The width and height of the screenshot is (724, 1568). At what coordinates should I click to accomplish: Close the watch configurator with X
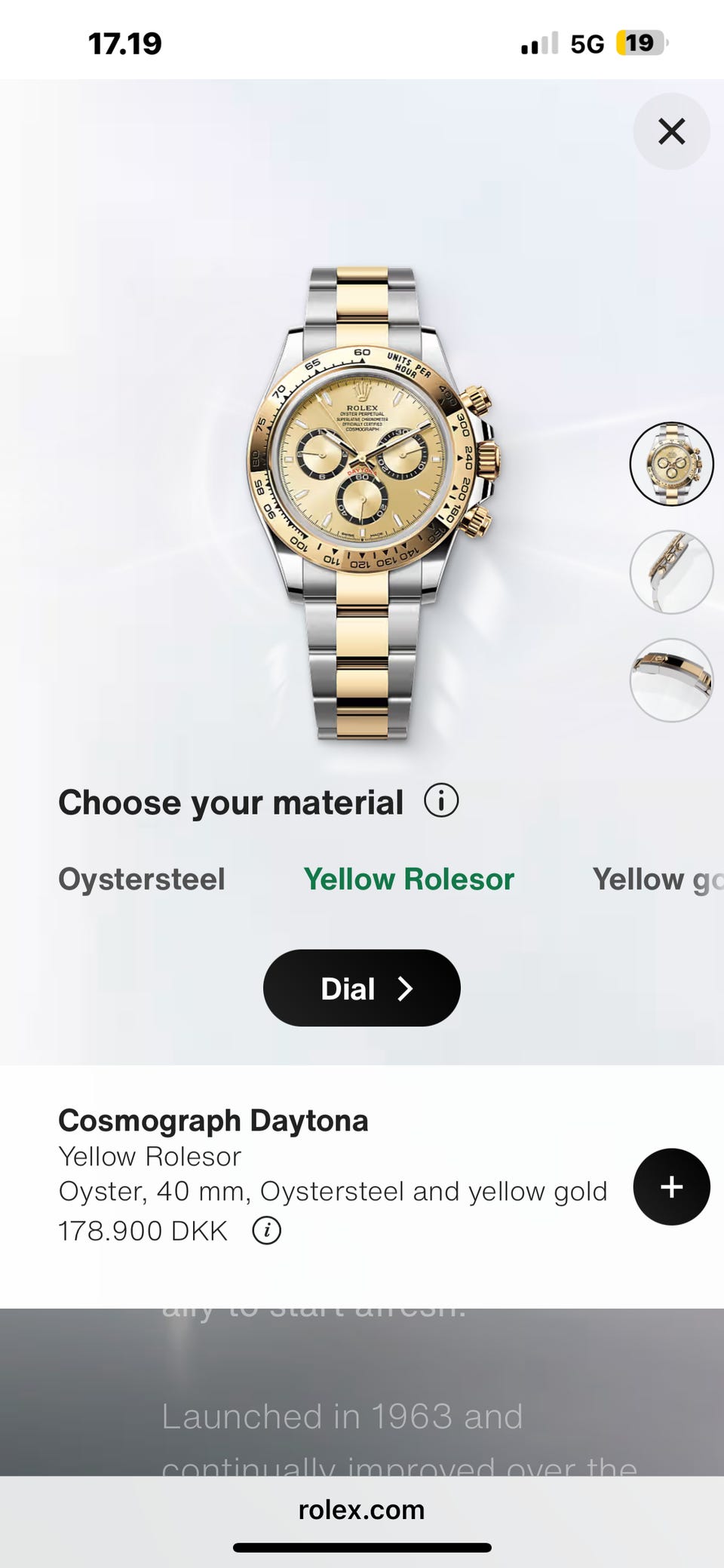tap(671, 131)
